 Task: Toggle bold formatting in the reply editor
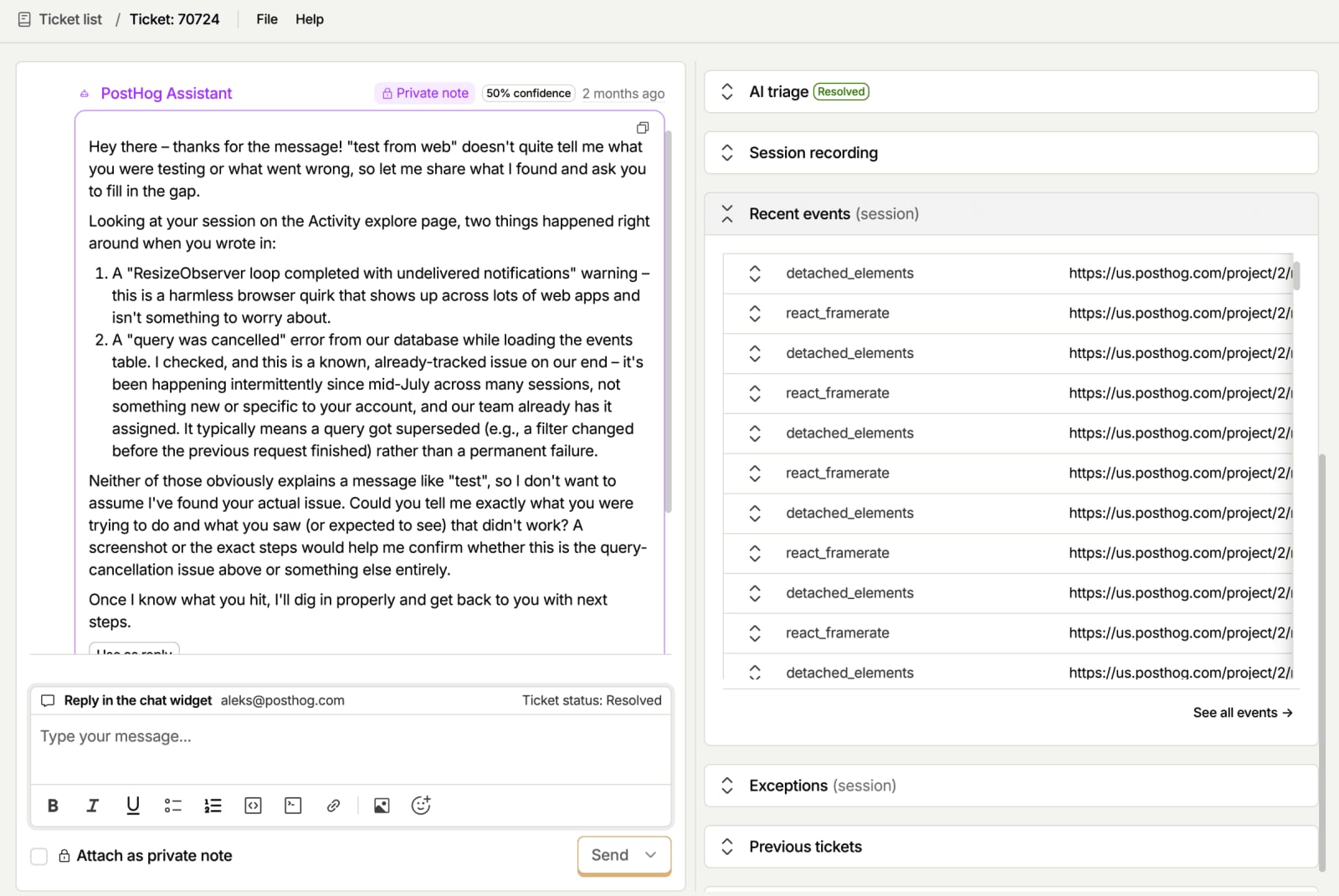[53, 806]
